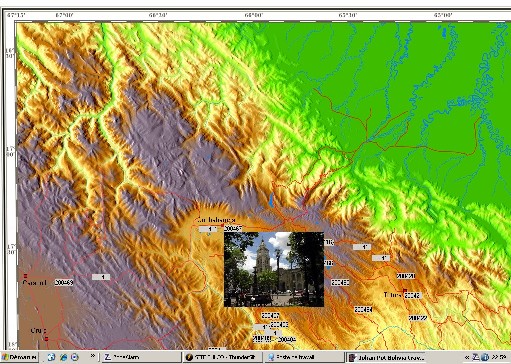
Task: Select the waypoint label next to Caracollo
Action: pos(64,282)
